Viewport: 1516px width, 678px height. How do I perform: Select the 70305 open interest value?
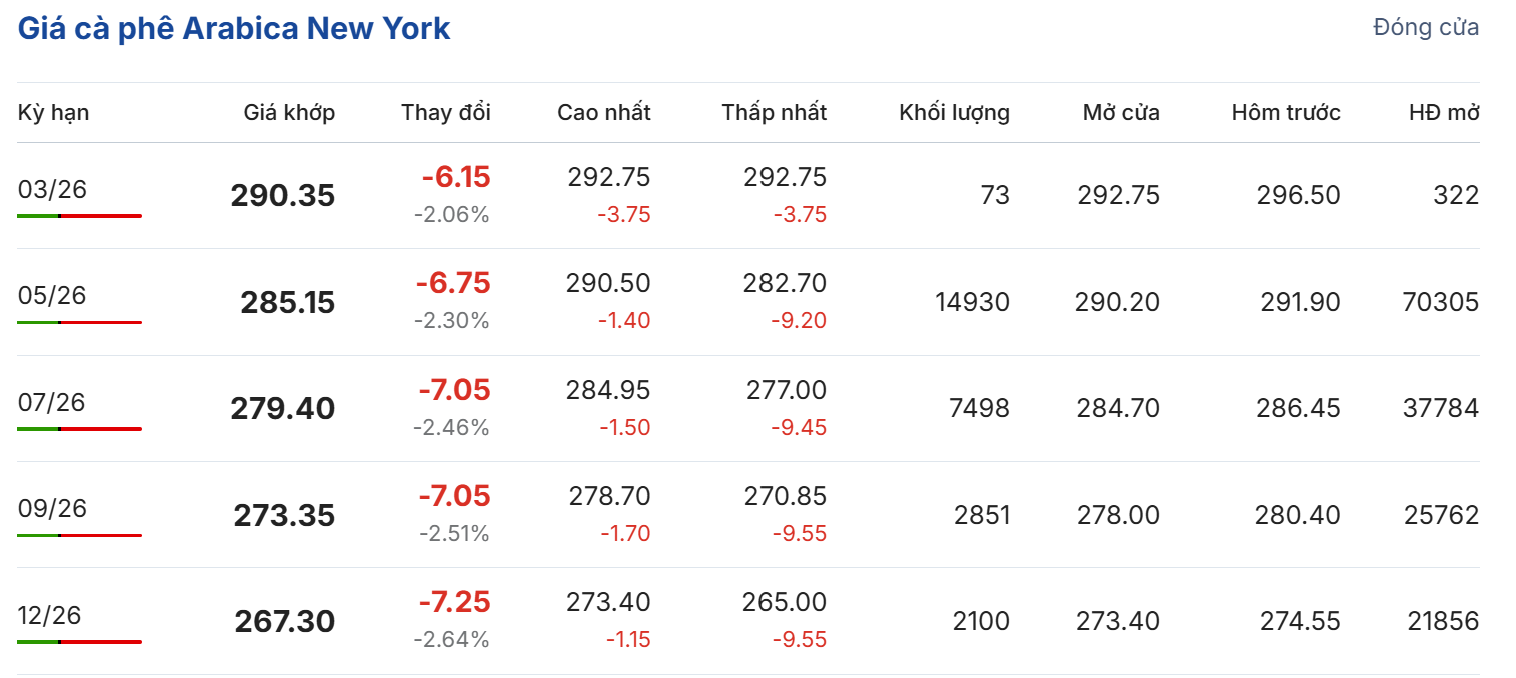(x=1441, y=302)
